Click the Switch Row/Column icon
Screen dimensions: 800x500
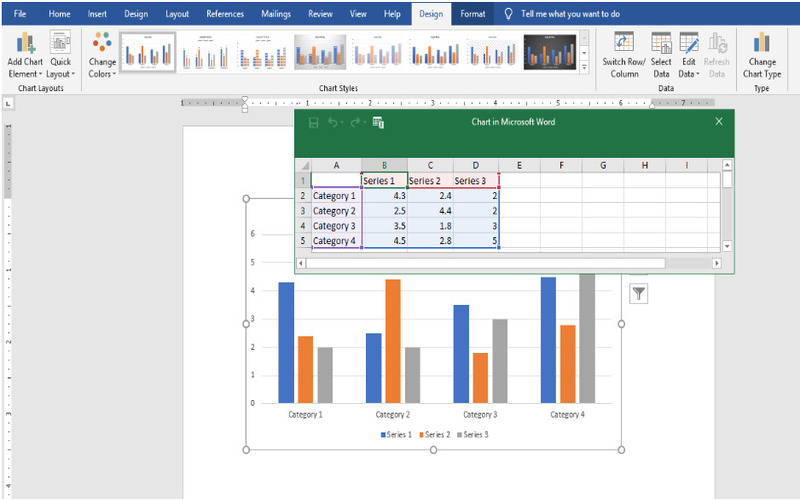pyautogui.click(x=624, y=43)
